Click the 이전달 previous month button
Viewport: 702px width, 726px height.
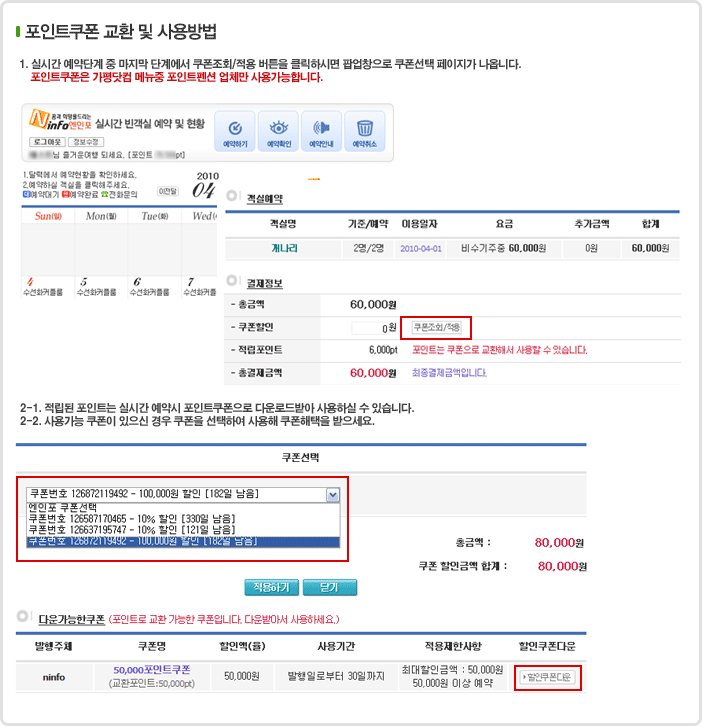[x=169, y=190]
